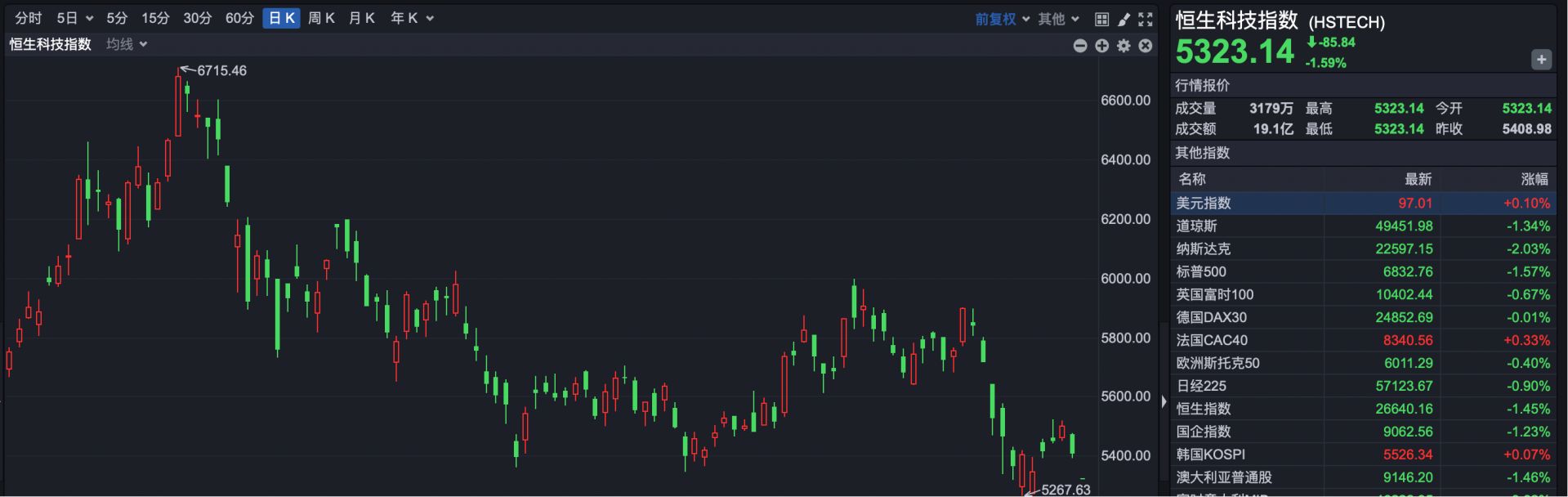Open the 年K period dropdown
Image resolution: width=1568 pixels, height=497 pixels.
tap(412, 18)
